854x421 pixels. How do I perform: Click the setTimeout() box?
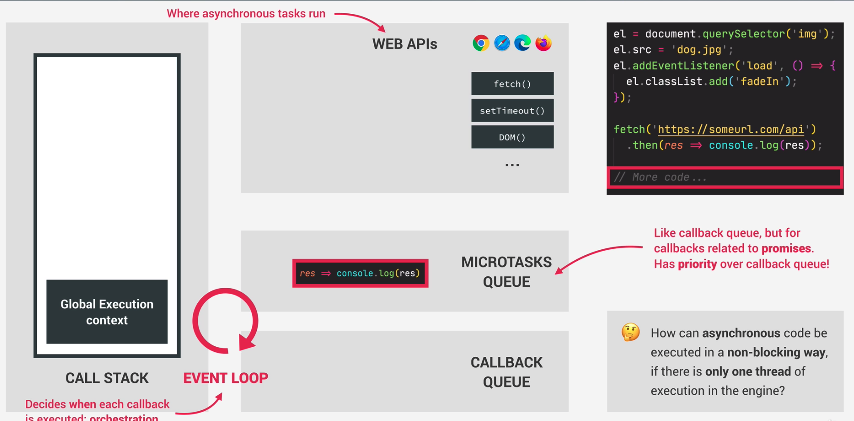(x=512, y=110)
